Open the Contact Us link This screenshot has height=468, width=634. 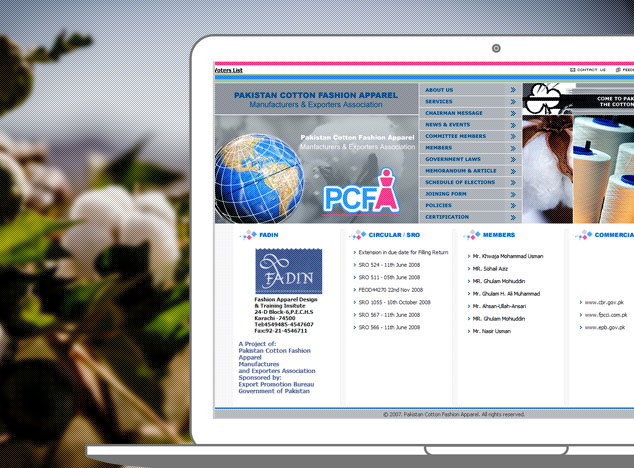pyautogui.click(x=591, y=70)
